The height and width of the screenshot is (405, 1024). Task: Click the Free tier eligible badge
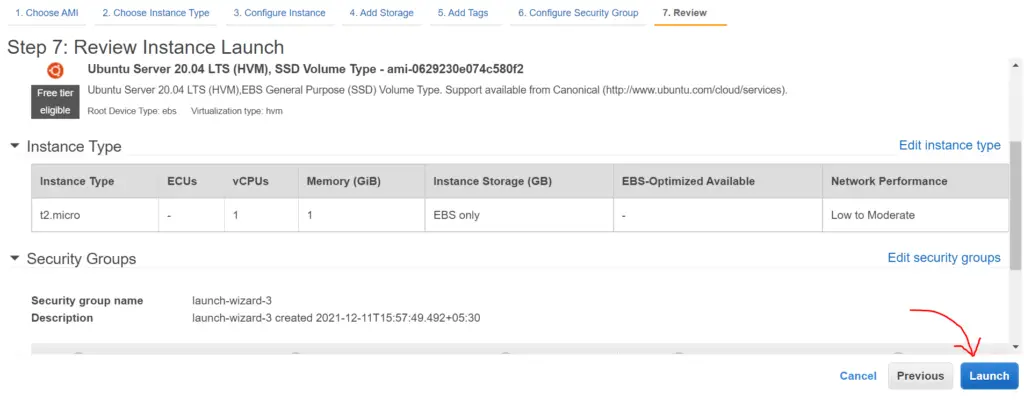coord(55,101)
